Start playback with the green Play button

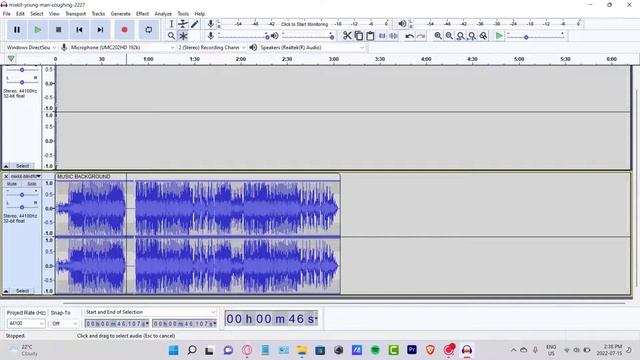click(x=38, y=30)
